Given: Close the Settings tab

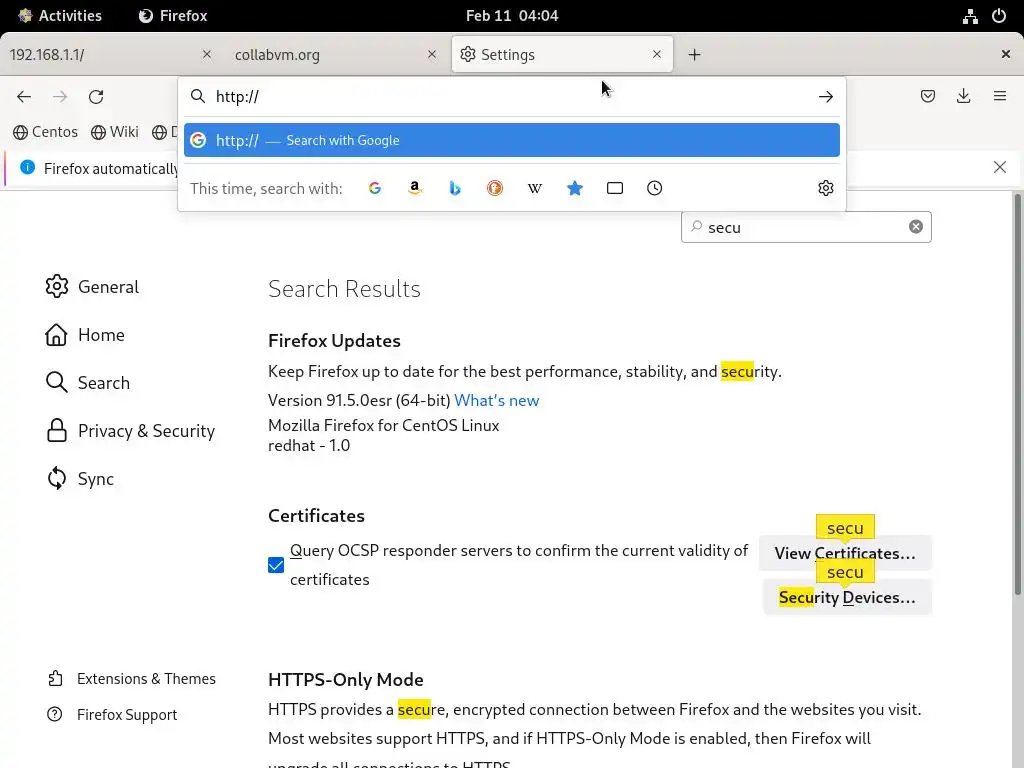Looking at the screenshot, I should tap(657, 54).
